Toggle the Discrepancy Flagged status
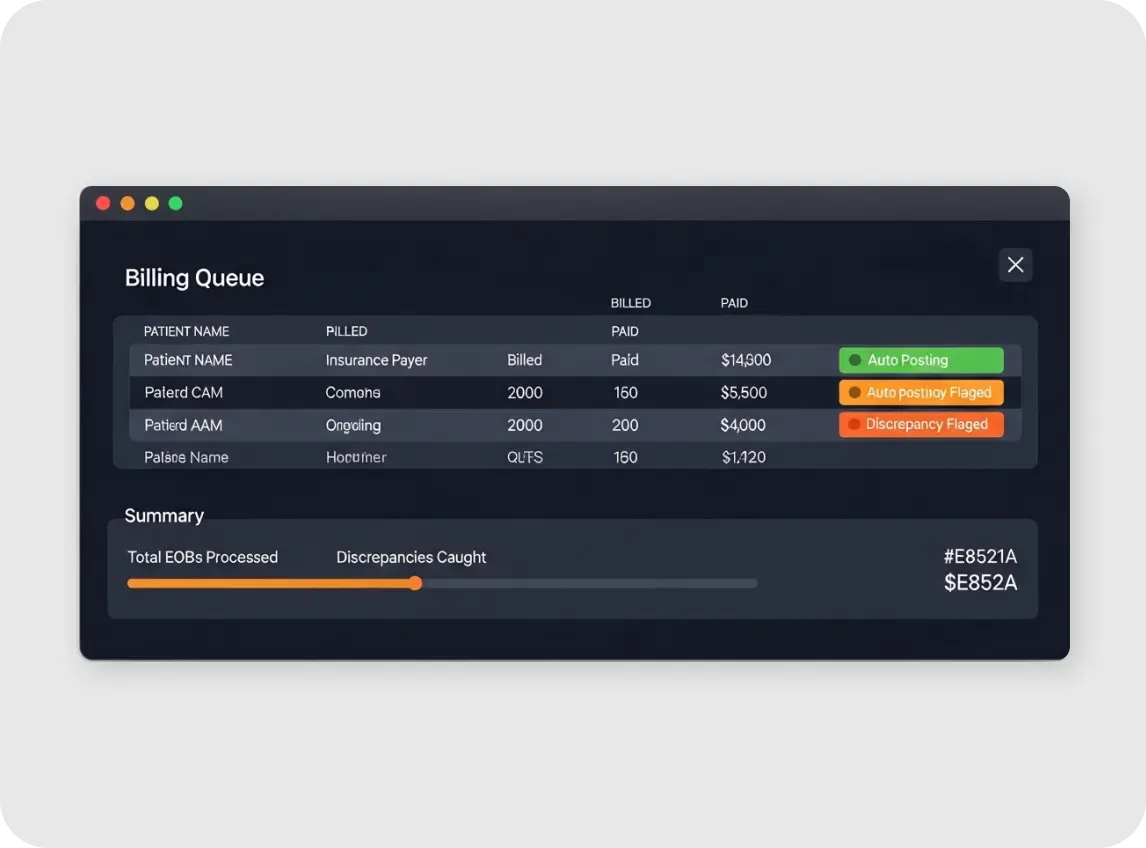The height and width of the screenshot is (848, 1146). coord(921,424)
